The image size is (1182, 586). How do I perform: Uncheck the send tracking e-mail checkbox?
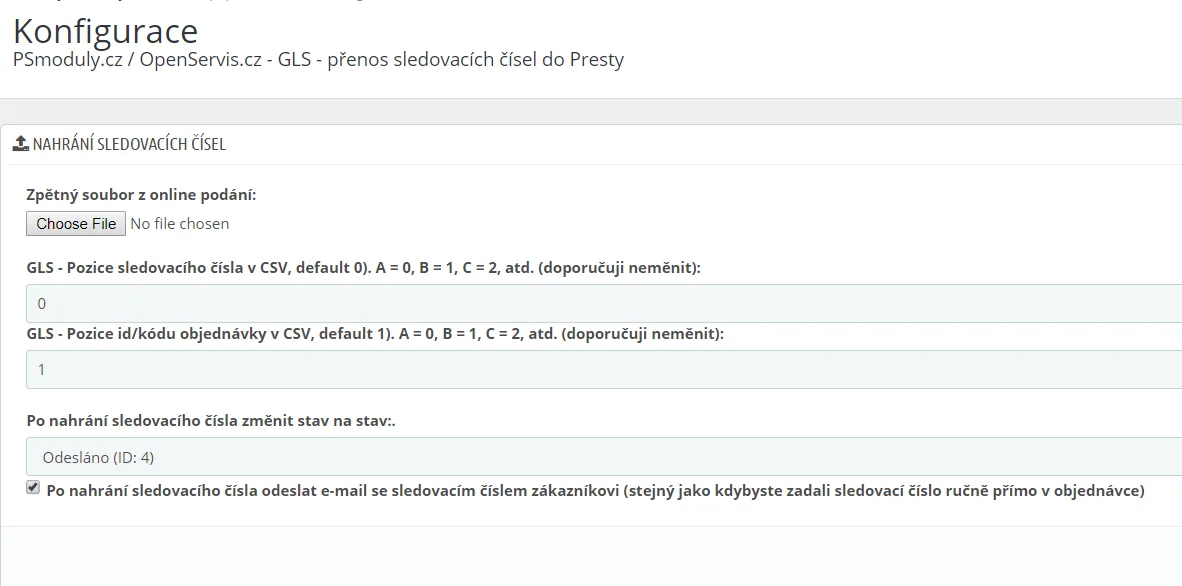[33, 488]
